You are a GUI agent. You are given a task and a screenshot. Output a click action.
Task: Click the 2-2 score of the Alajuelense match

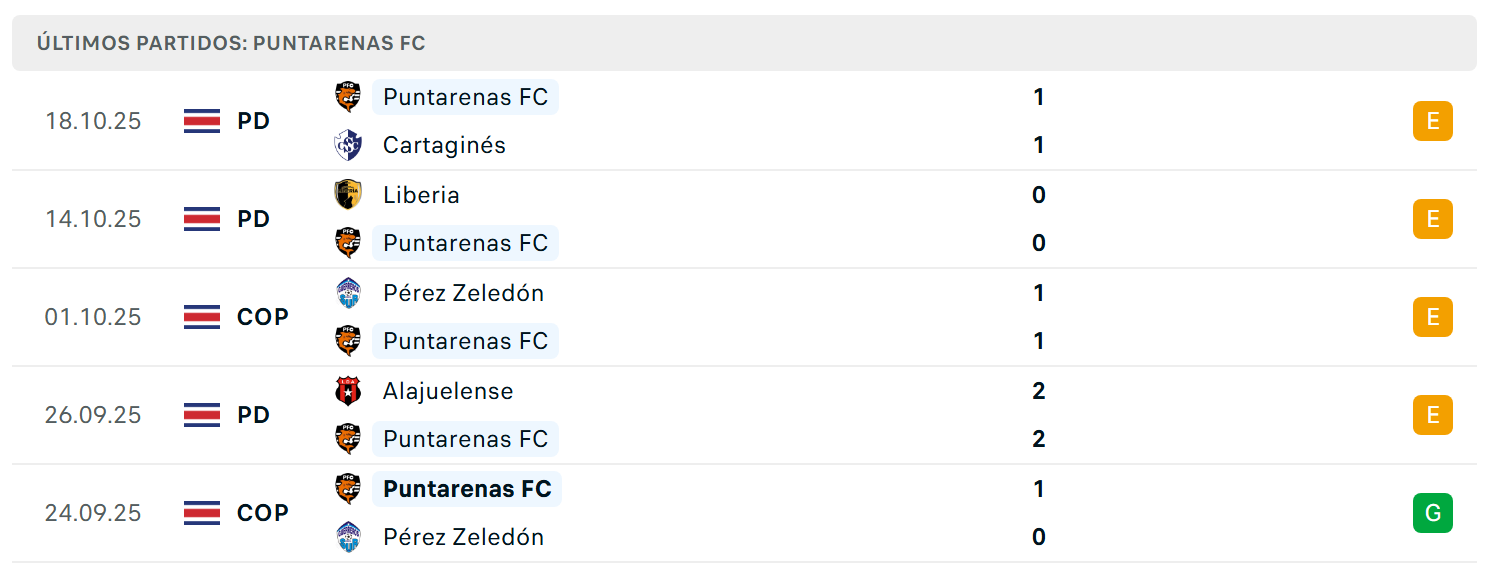(1038, 415)
